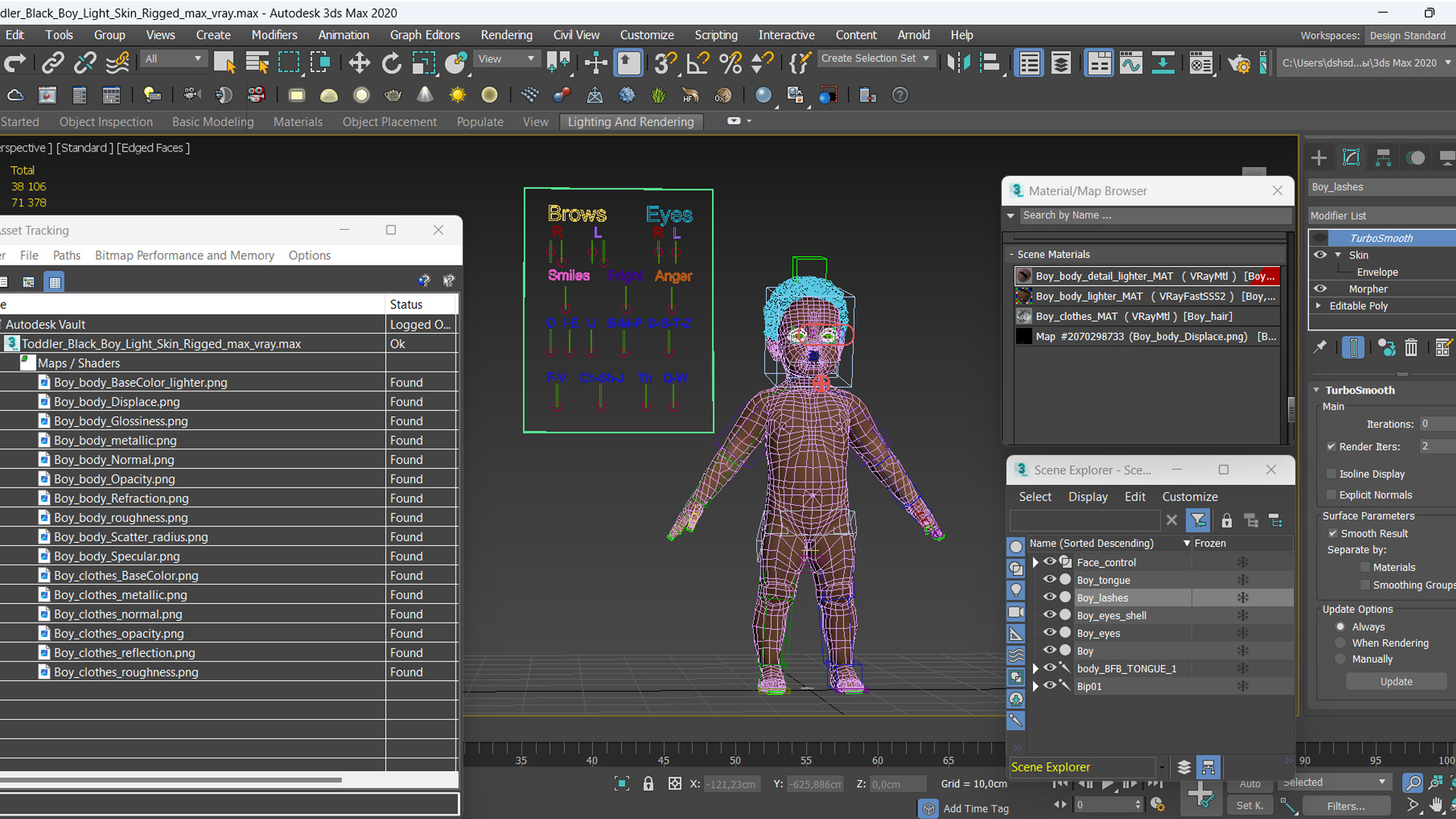Hide Boy_tongue via eye icon
Screen dimensions: 1456x819
pyautogui.click(x=1050, y=579)
